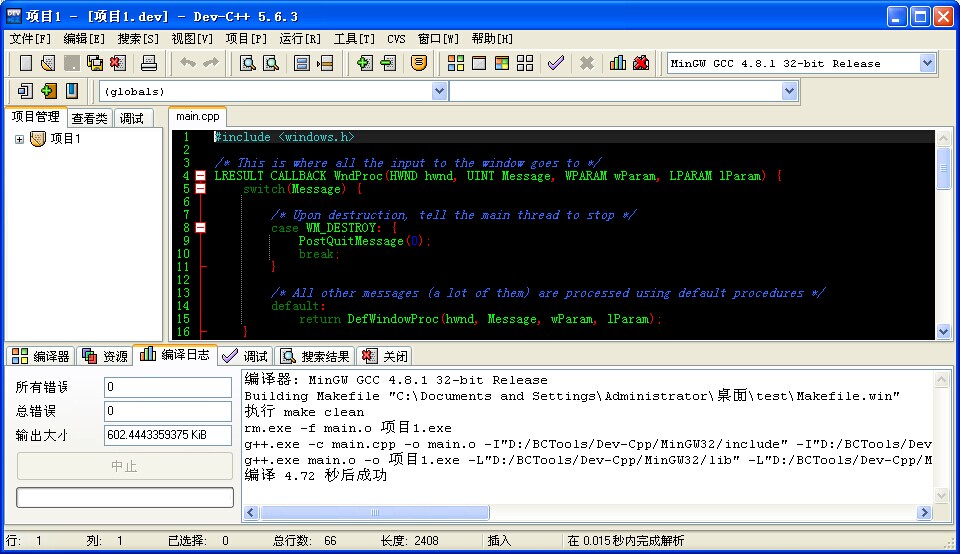Open the MinGW GCC compiler selection dropdown
Viewport: 960px width, 554px height.
tap(926, 63)
